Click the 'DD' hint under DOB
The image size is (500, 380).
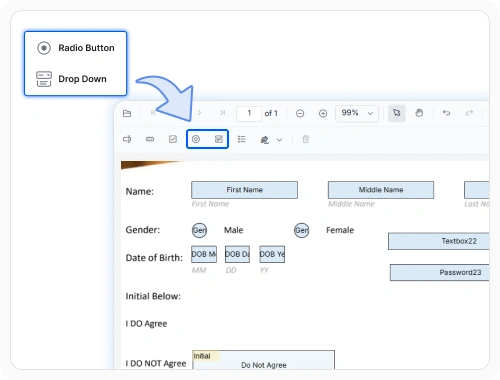click(x=231, y=270)
